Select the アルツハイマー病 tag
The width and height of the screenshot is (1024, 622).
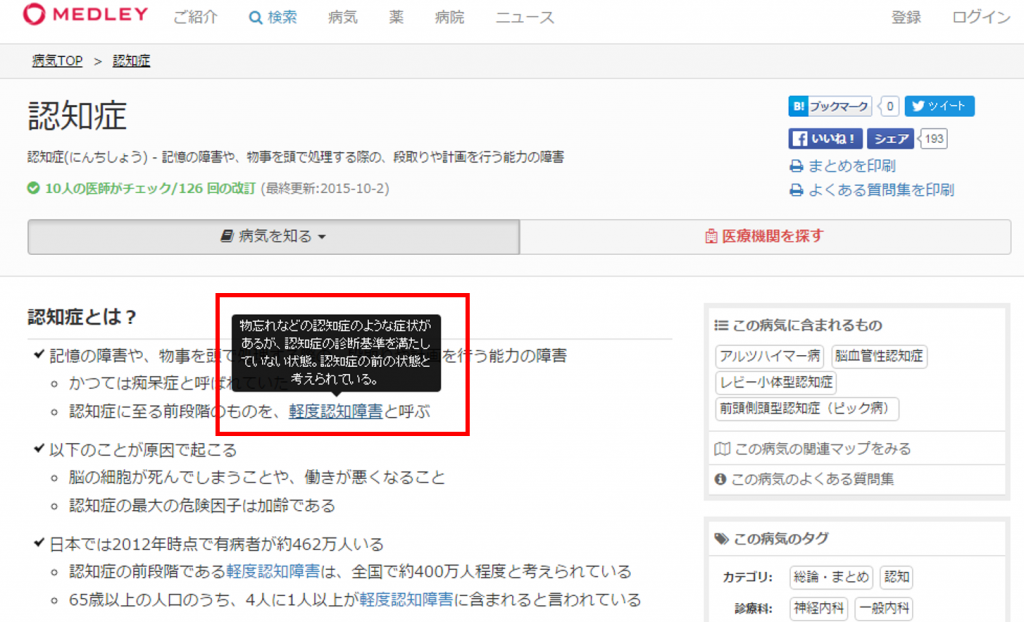(x=769, y=356)
